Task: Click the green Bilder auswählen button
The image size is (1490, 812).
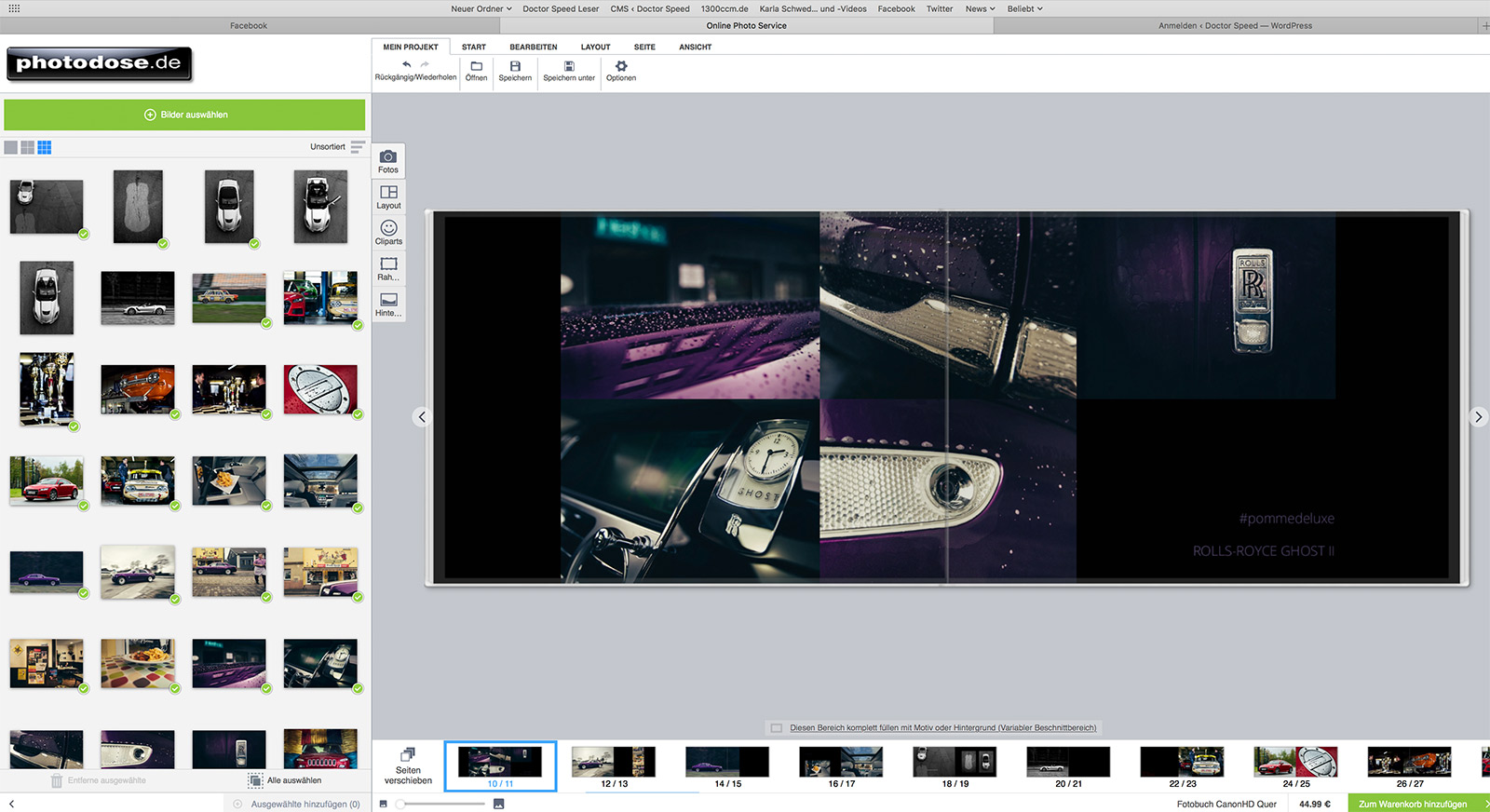Action: (184, 115)
